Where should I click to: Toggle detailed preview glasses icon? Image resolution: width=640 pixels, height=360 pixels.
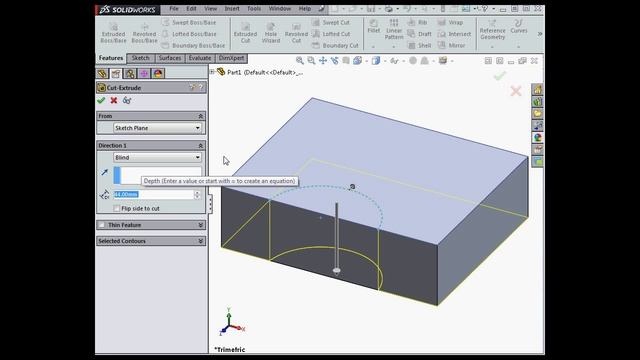click(127, 100)
